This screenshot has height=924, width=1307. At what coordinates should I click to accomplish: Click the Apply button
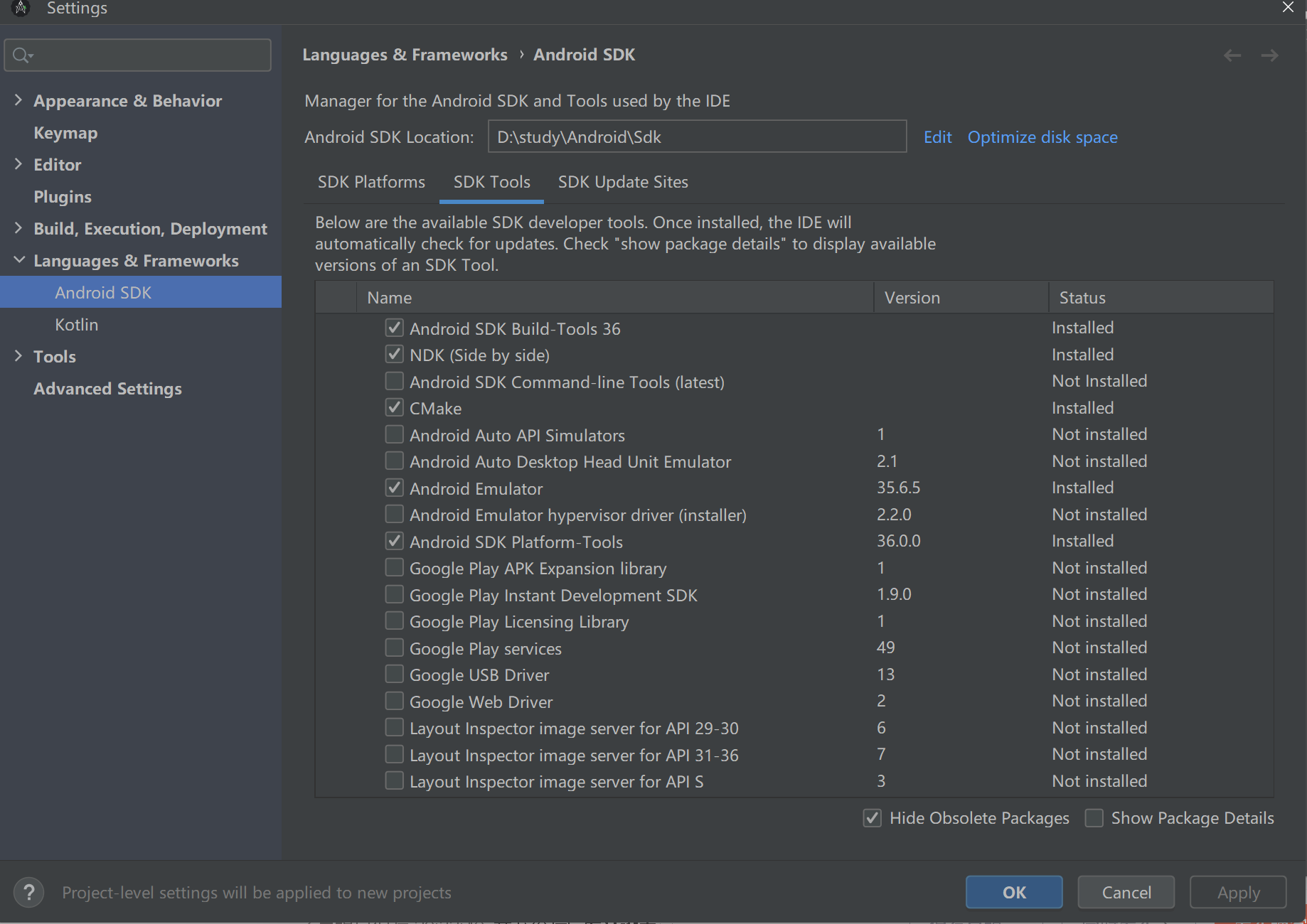pyautogui.click(x=1238, y=892)
